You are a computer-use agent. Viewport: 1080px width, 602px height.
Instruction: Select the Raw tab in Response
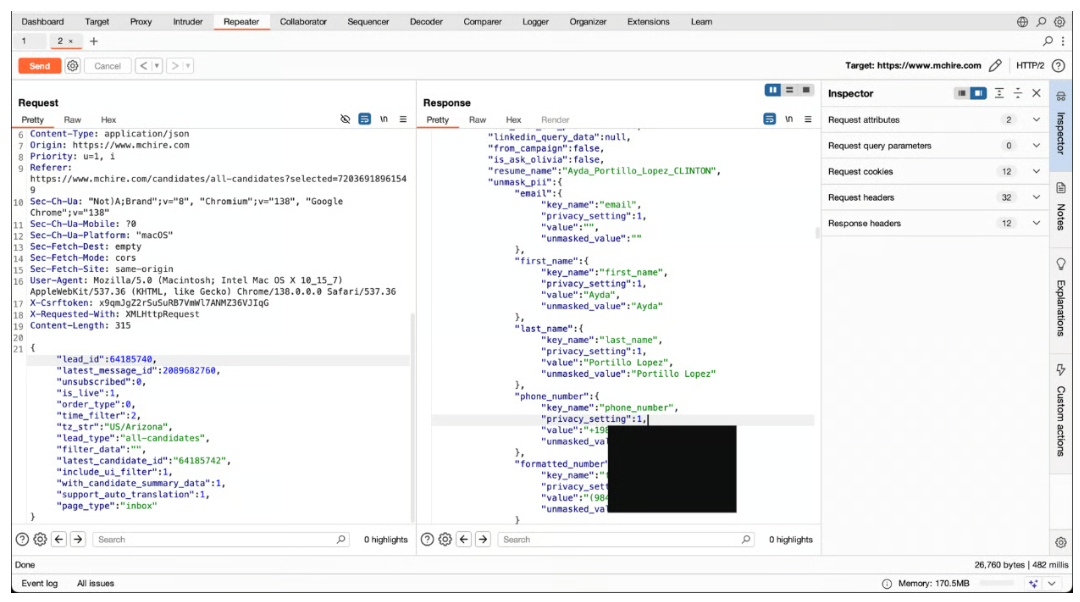pos(477,120)
